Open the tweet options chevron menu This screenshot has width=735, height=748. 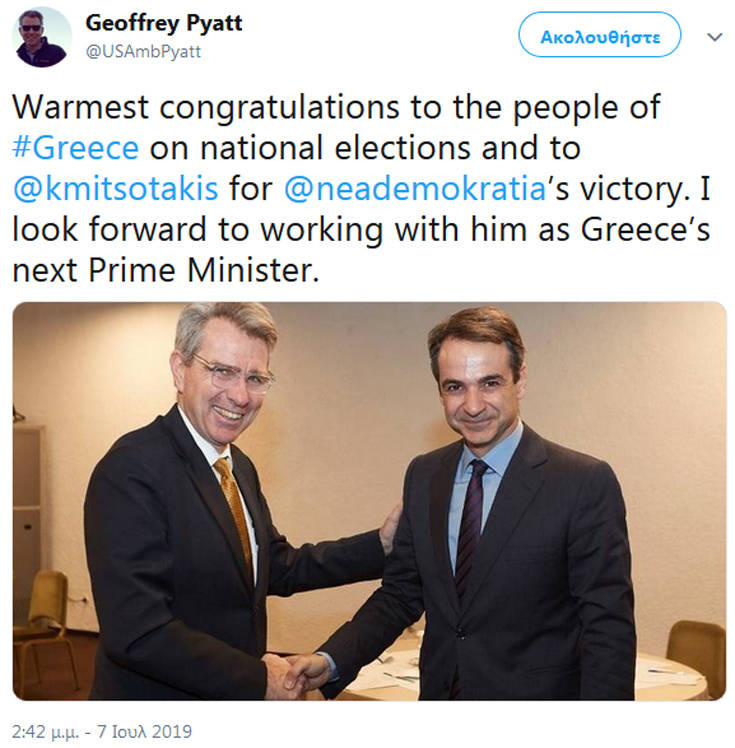pos(714,37)
